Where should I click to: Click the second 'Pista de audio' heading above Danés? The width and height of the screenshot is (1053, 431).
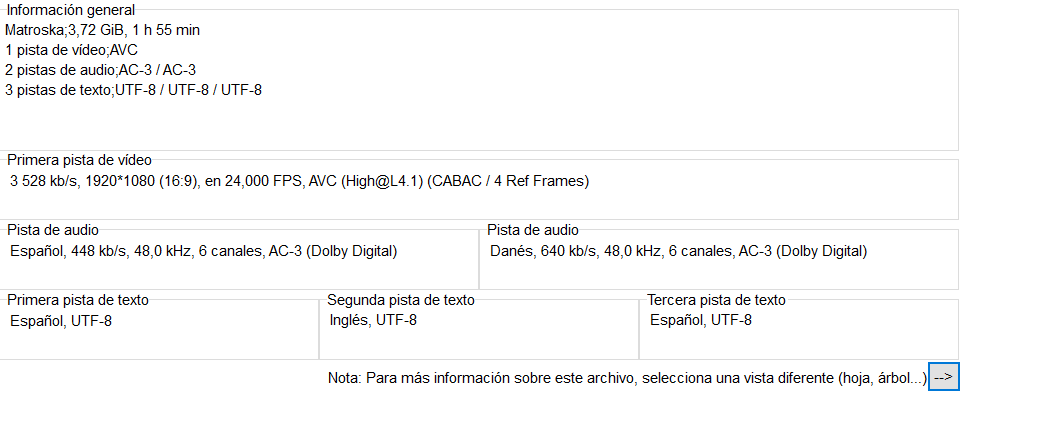pos(533,230)
